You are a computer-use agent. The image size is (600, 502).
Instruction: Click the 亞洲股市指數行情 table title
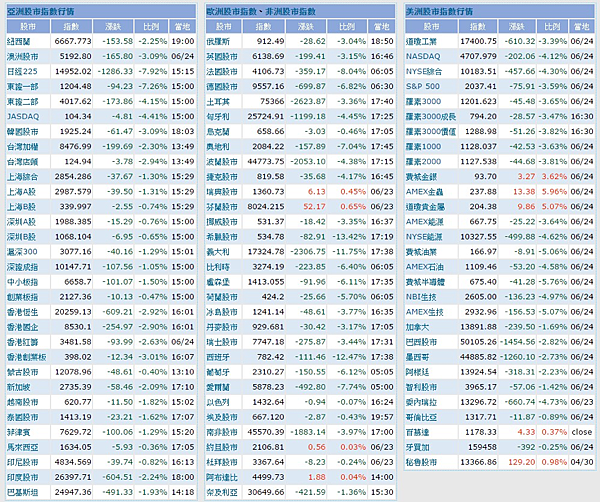[41, 11]
